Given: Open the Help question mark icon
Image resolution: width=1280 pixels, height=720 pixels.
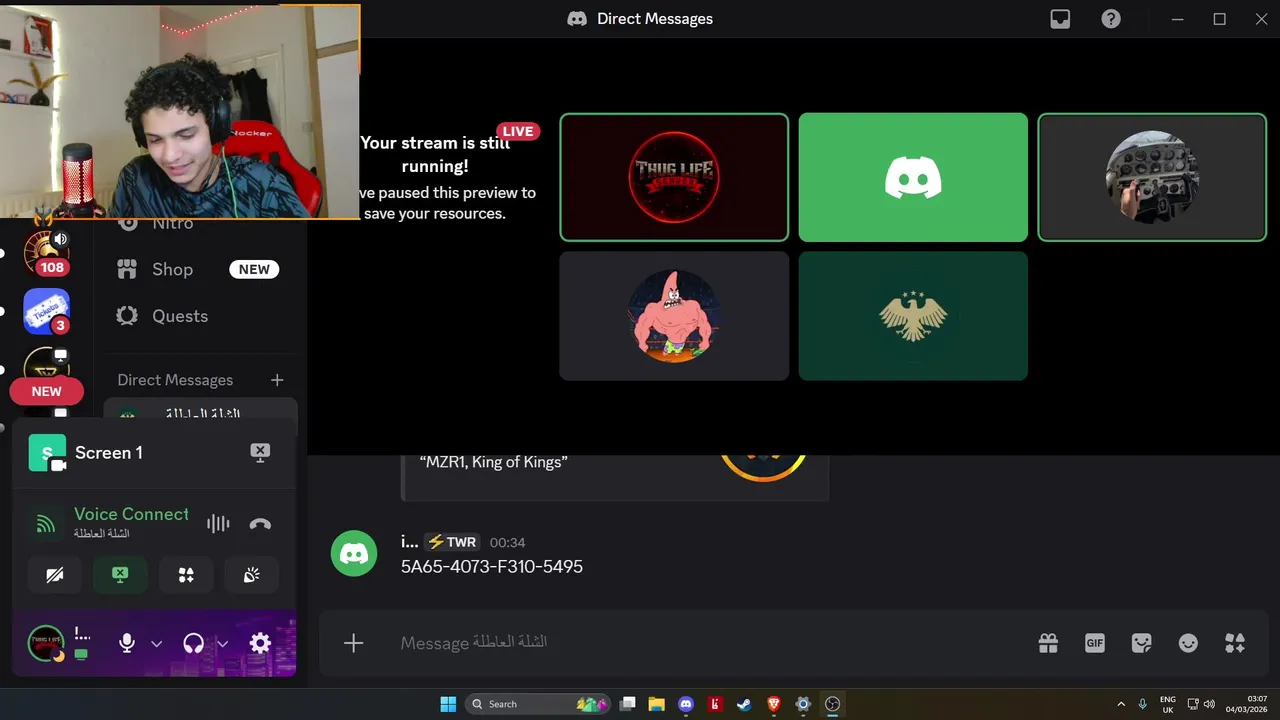Looking at the screenshot, I should [x=1111, y=19].
